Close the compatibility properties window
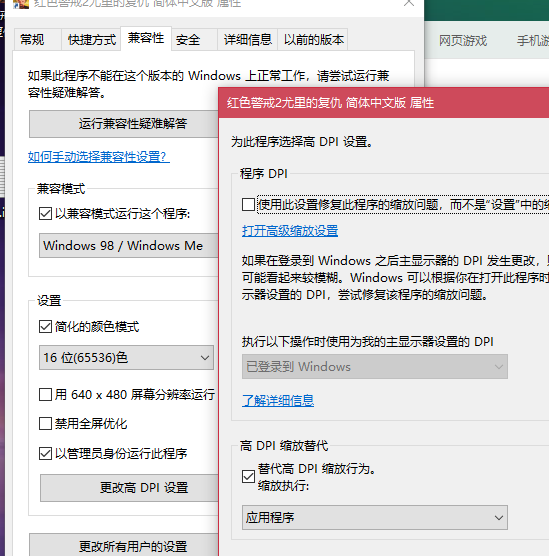Screen dimensions: 549x556 point(409,3)
